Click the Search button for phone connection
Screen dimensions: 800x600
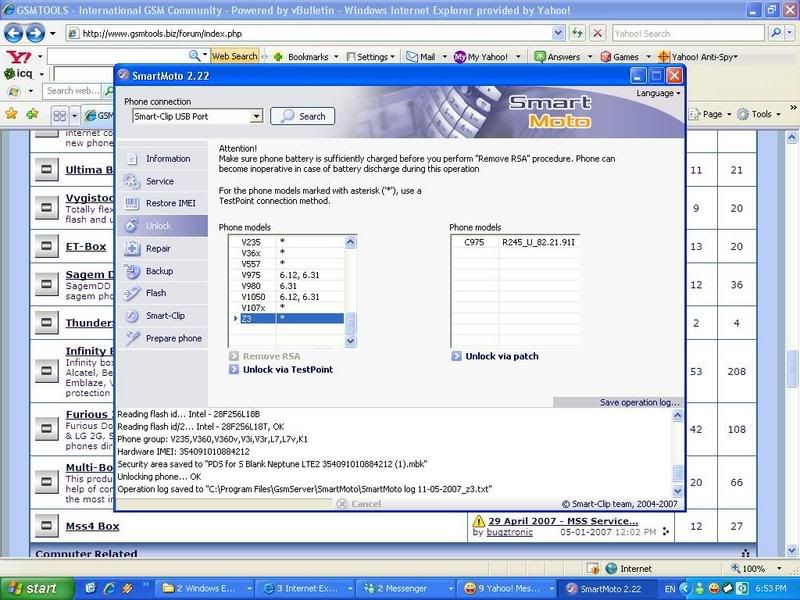pyautogui.click(x=303, y=116)
